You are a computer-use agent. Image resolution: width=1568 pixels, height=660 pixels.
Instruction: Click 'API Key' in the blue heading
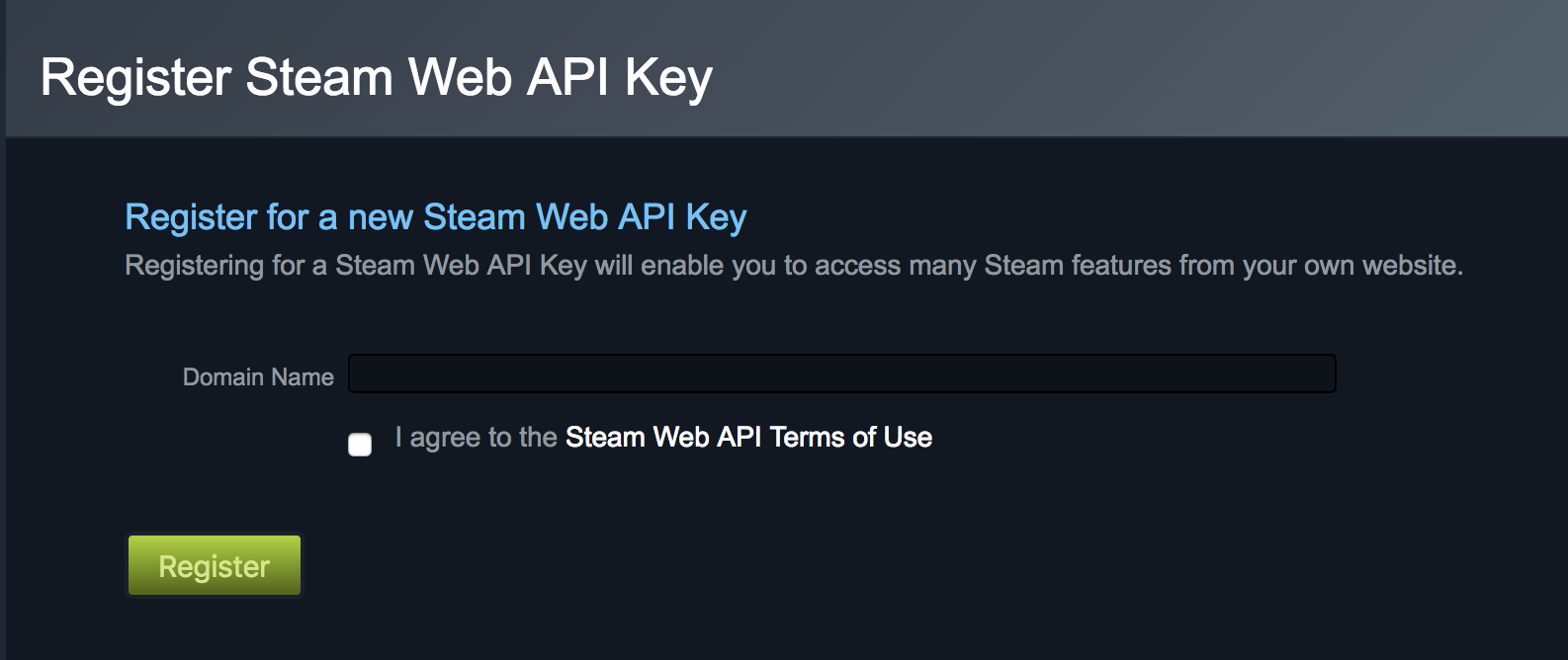point(682,216)
